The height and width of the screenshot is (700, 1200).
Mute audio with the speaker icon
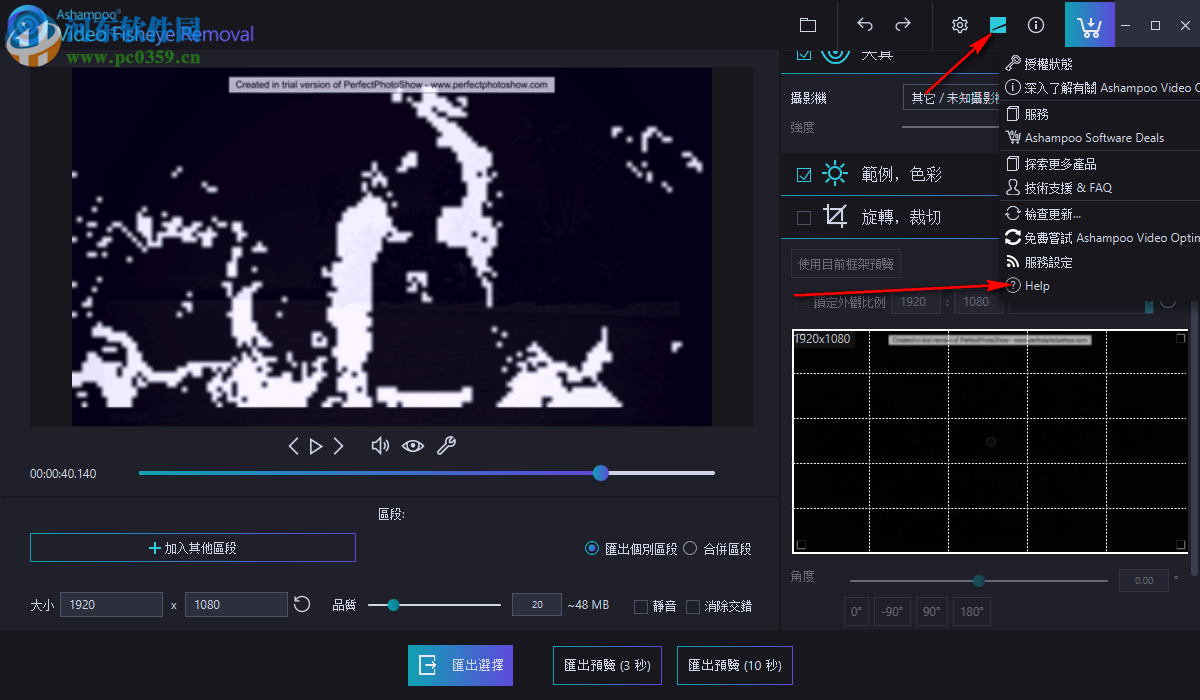pos(380,445)
